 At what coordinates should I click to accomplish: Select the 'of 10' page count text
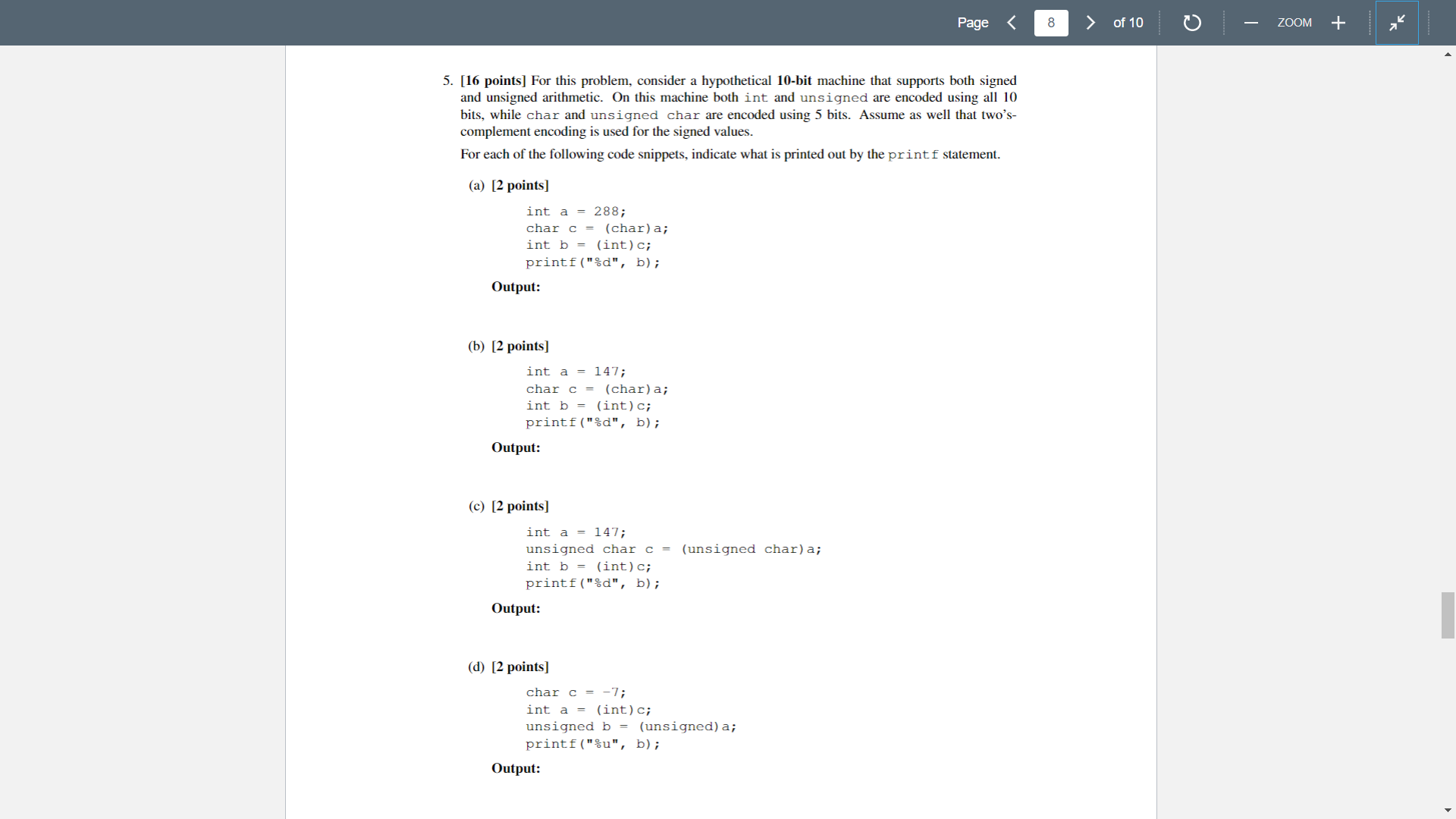[1128, 23]
